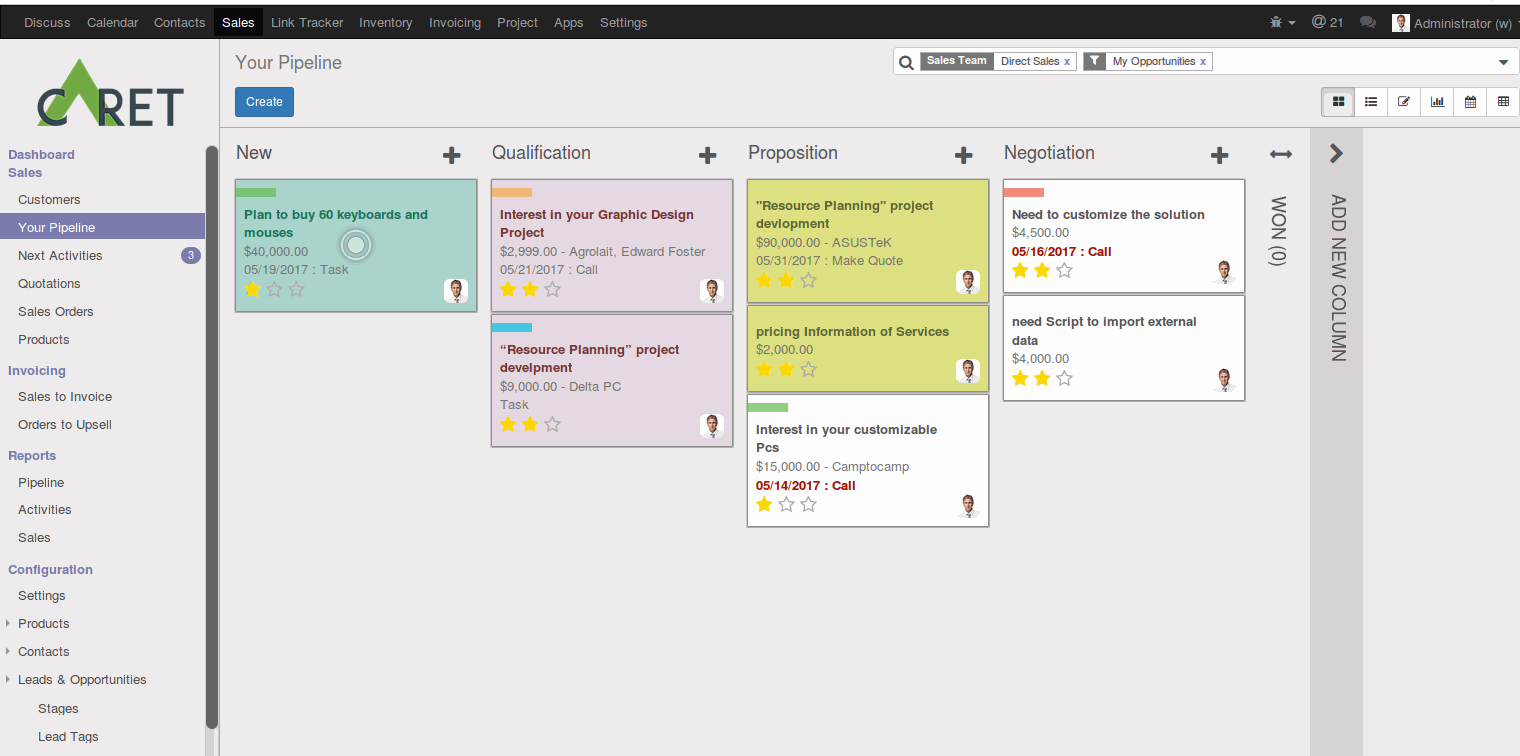Open the graph view of the pipeline
The width and height of the screenshot is (1520, 756).
click(1437, 101)
